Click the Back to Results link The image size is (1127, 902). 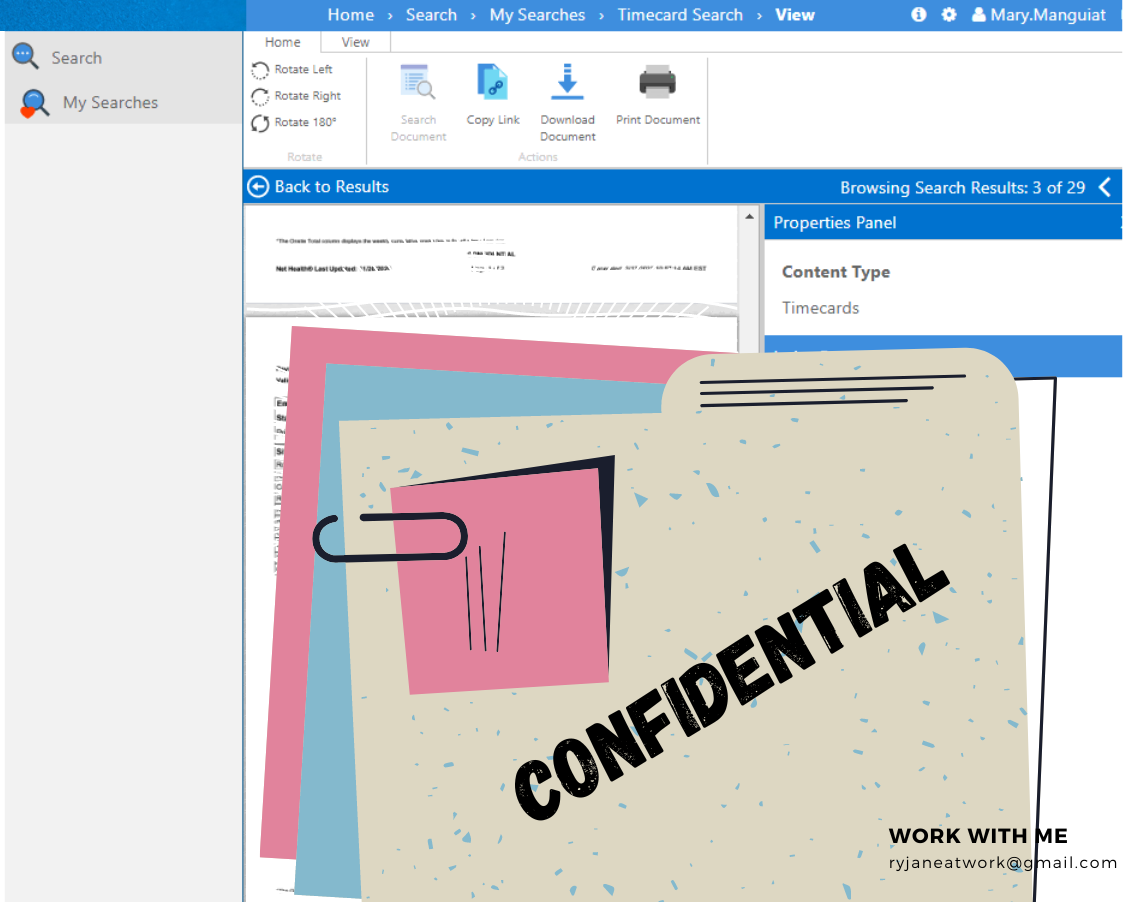[331, 187]
